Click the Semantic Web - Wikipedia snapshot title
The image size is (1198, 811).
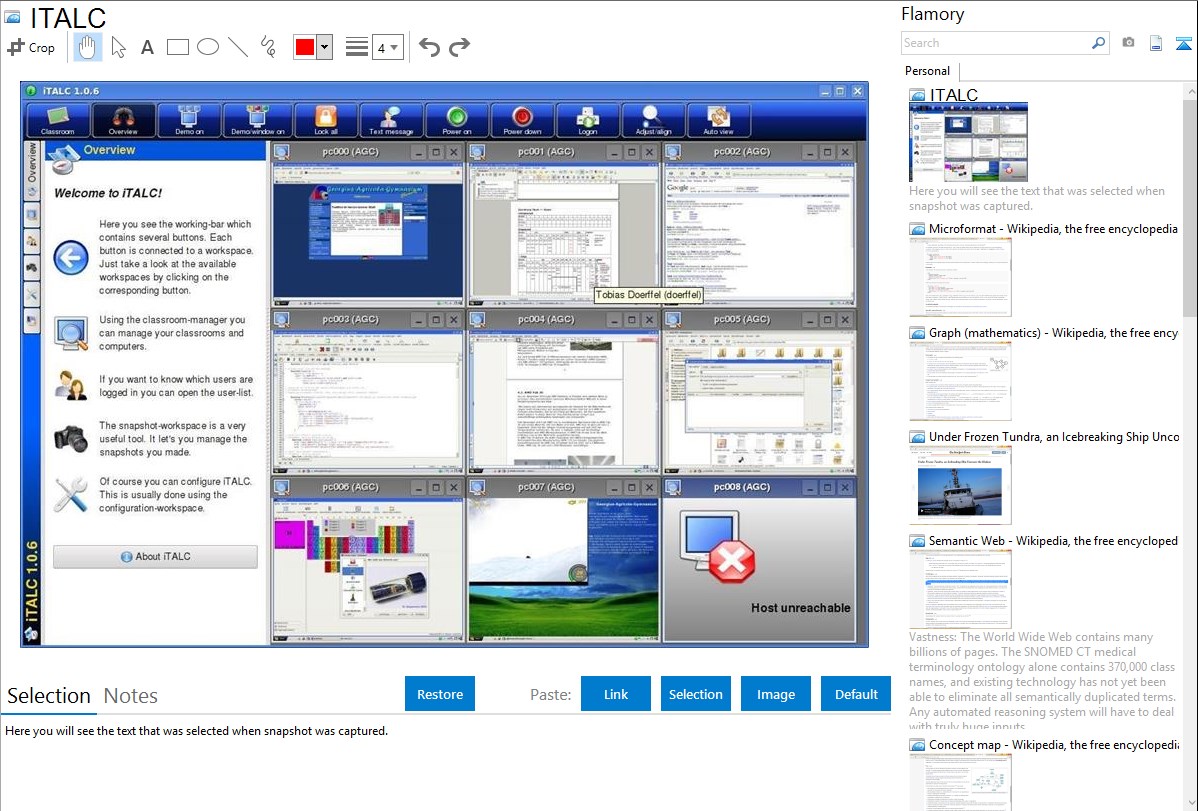pyautogui.click(x=1053, y=540)
